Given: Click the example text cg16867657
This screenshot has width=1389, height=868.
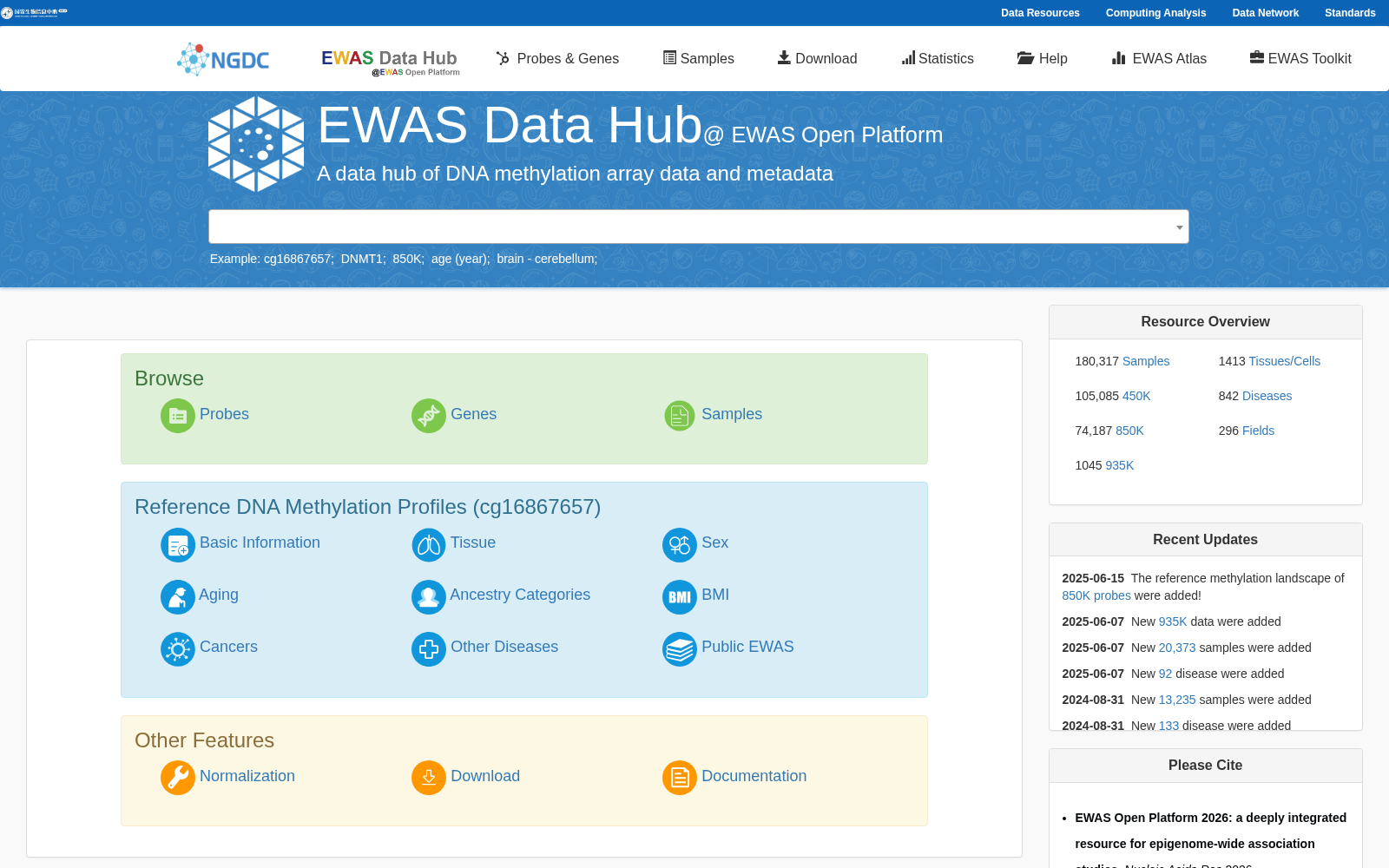Looking at the screenshot, I should click(297, 259).
